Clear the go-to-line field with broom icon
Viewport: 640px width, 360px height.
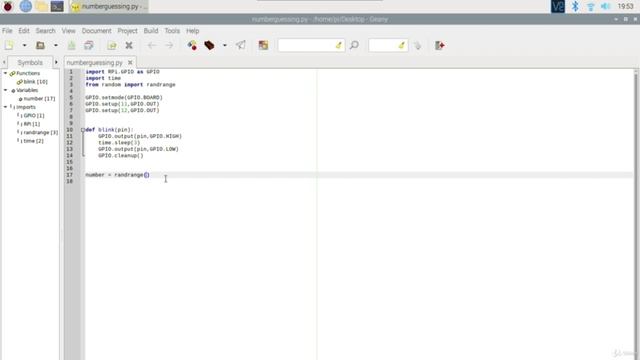(x=402, y=45)
